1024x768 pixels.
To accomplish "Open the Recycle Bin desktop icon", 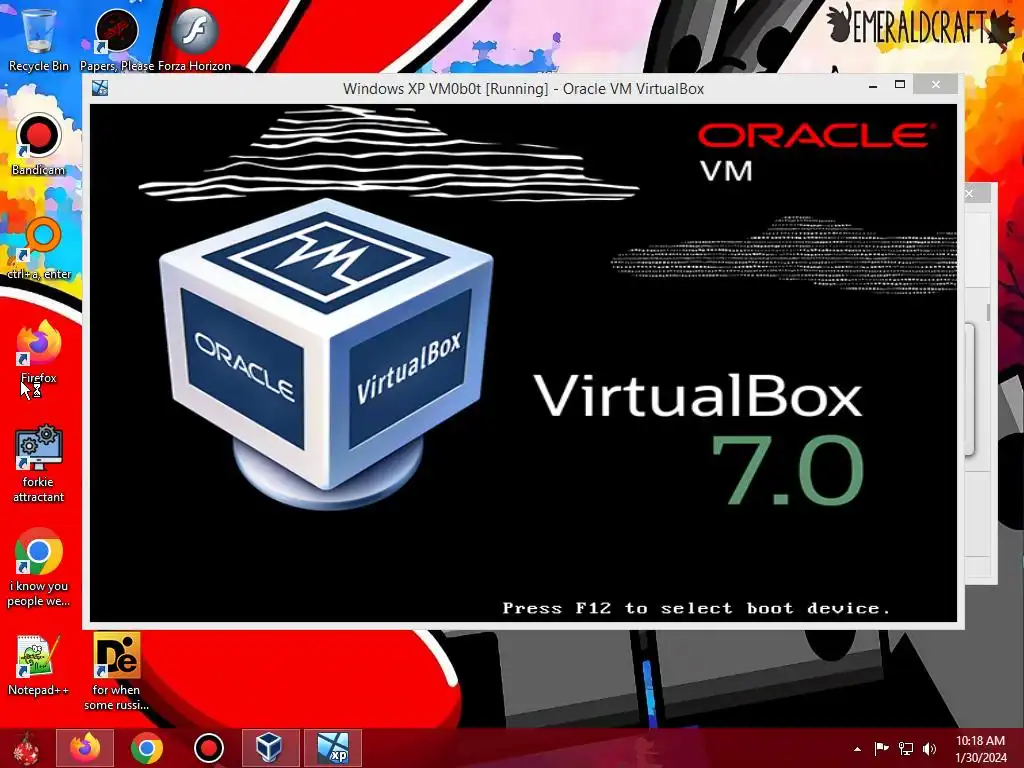I will coord(39,39).
